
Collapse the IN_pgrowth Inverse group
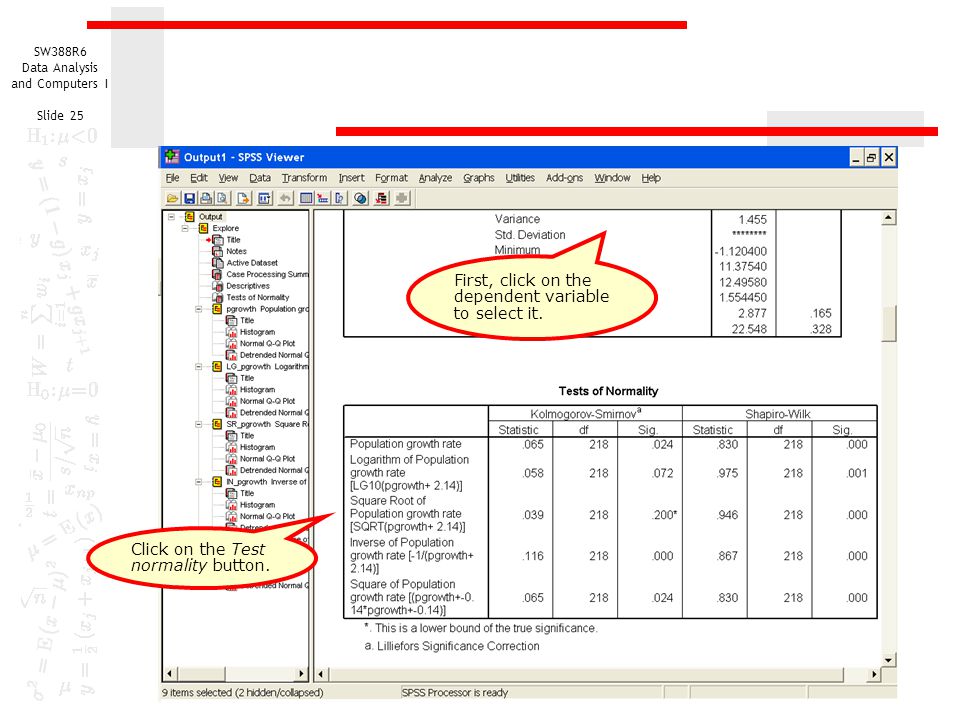pos(199,482)
